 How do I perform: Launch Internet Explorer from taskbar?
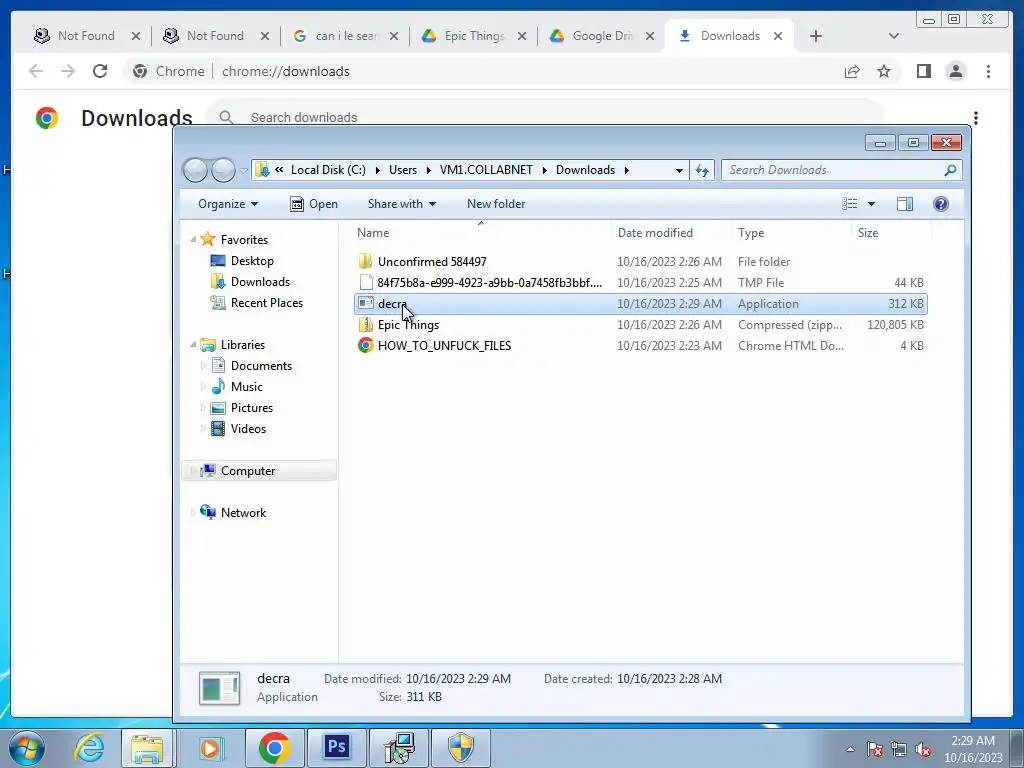[x=89, y=748]
